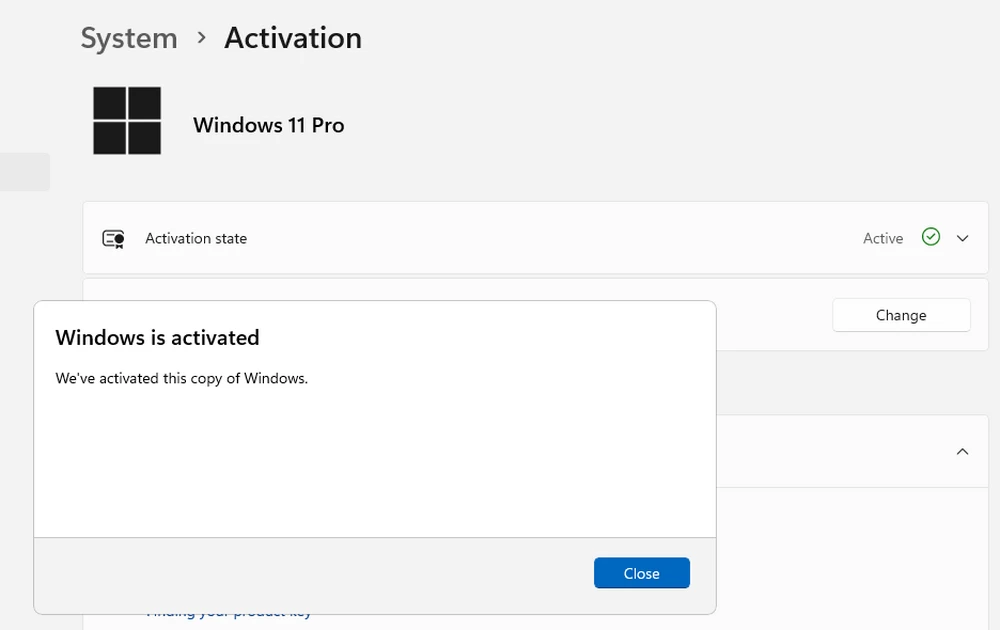Click the Windows 11 Pro edition label
Image resolution: width=1000 pixels, height=630 pixels.
[268, 125]
